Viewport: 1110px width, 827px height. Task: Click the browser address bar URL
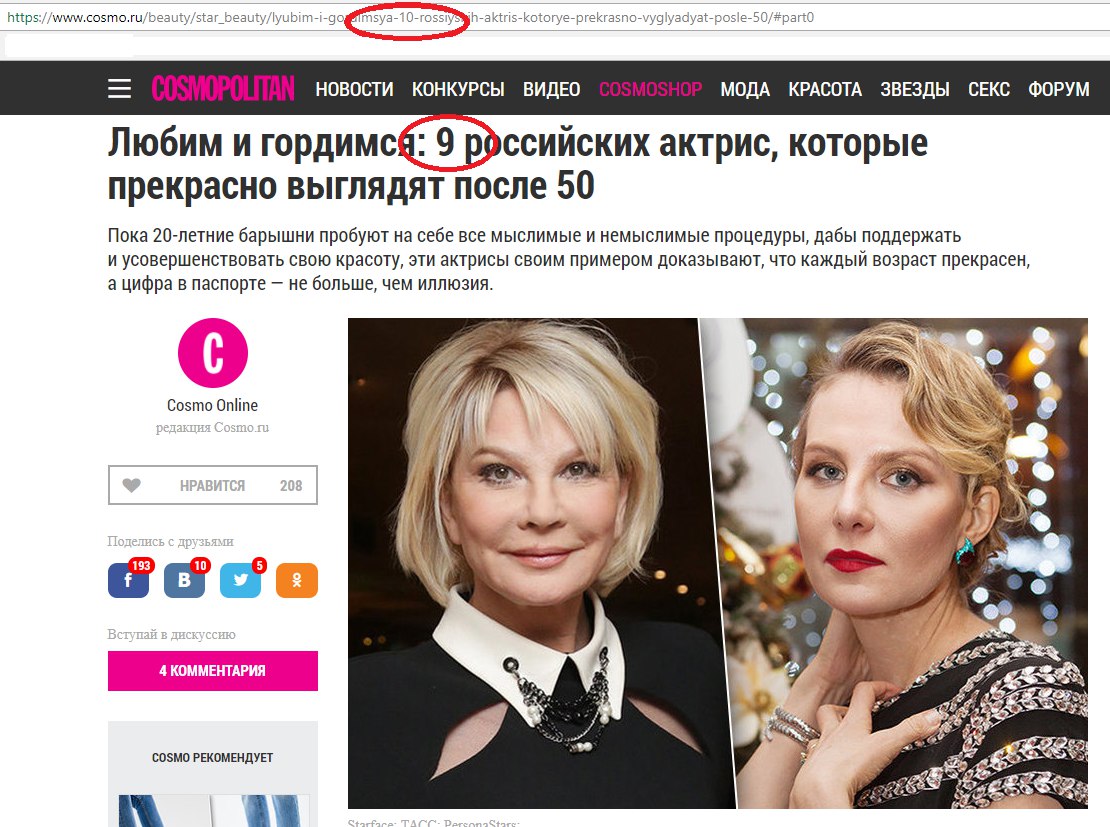[x=411, y=17]
